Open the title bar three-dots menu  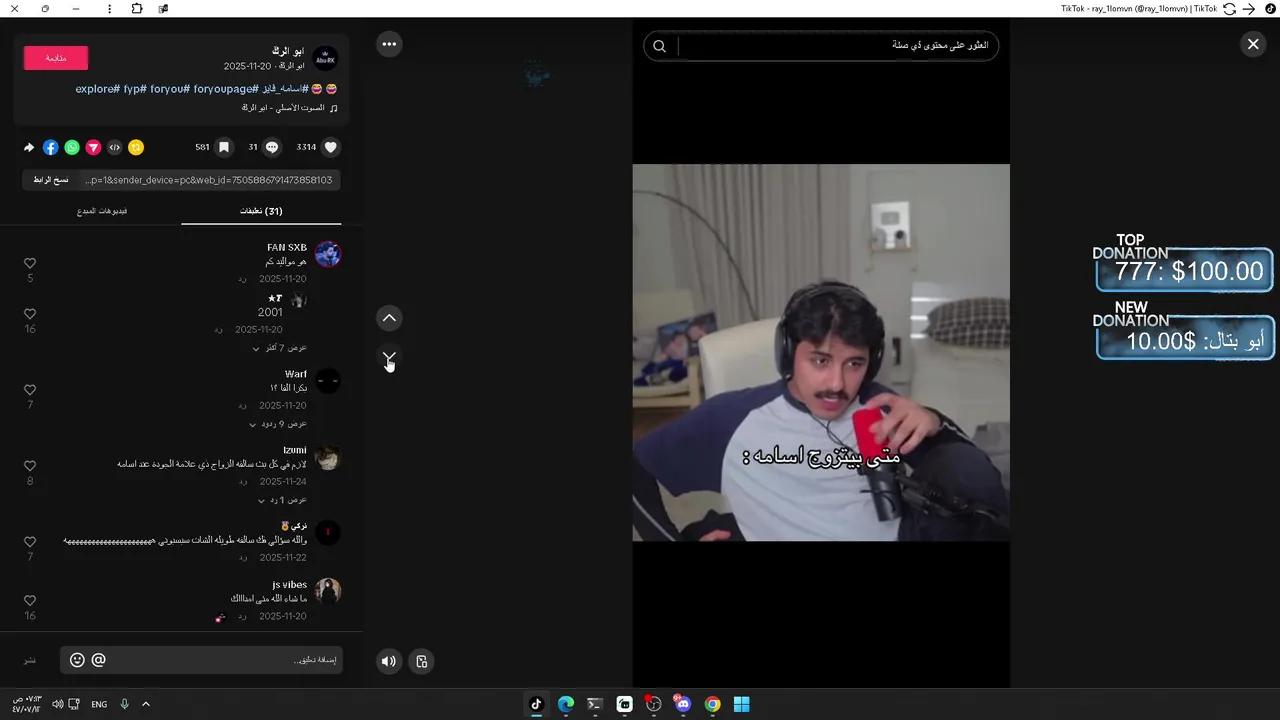coord(109,9)
